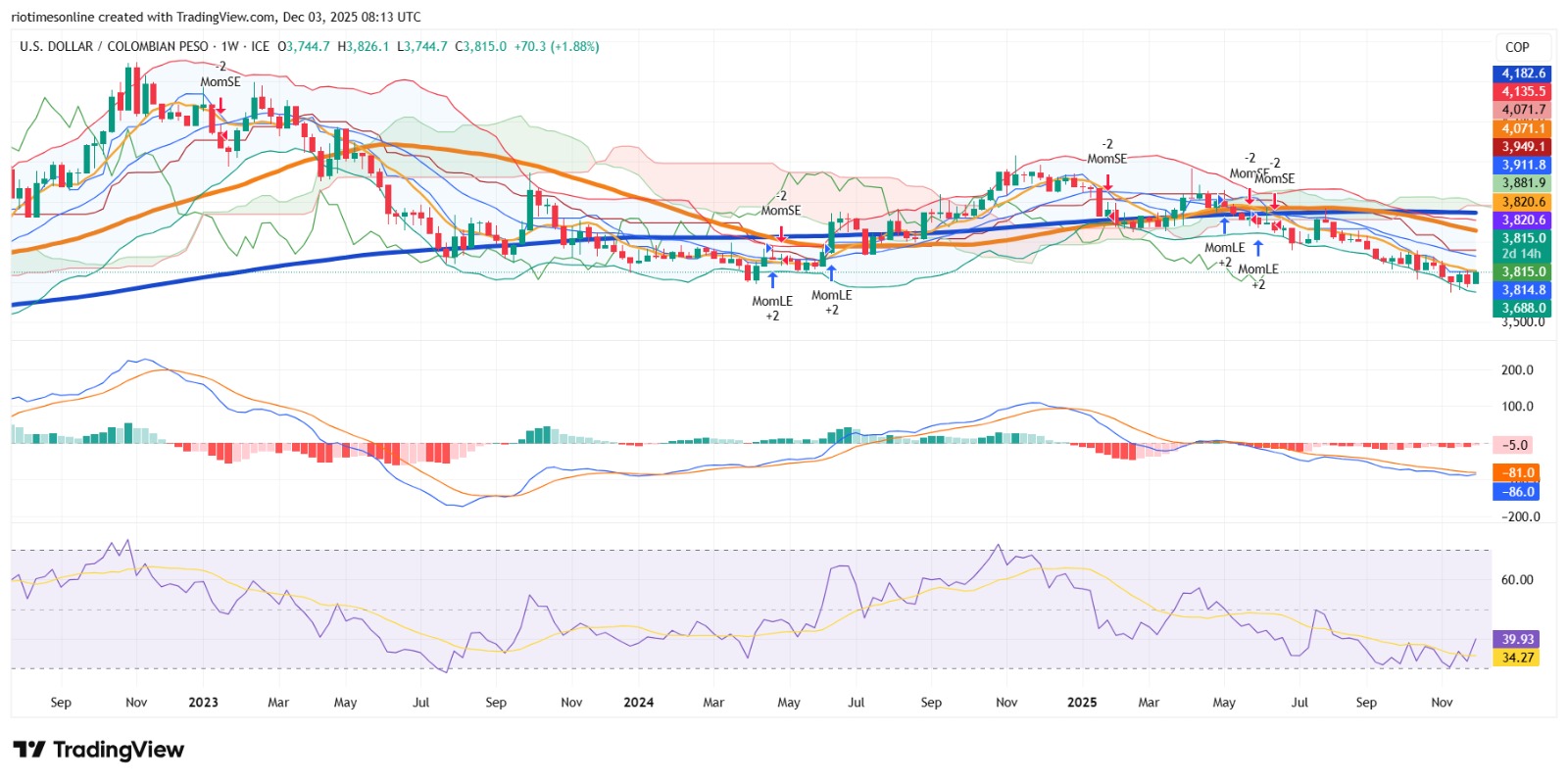Select the blue 3,911.8 price label

point(1522,165)
